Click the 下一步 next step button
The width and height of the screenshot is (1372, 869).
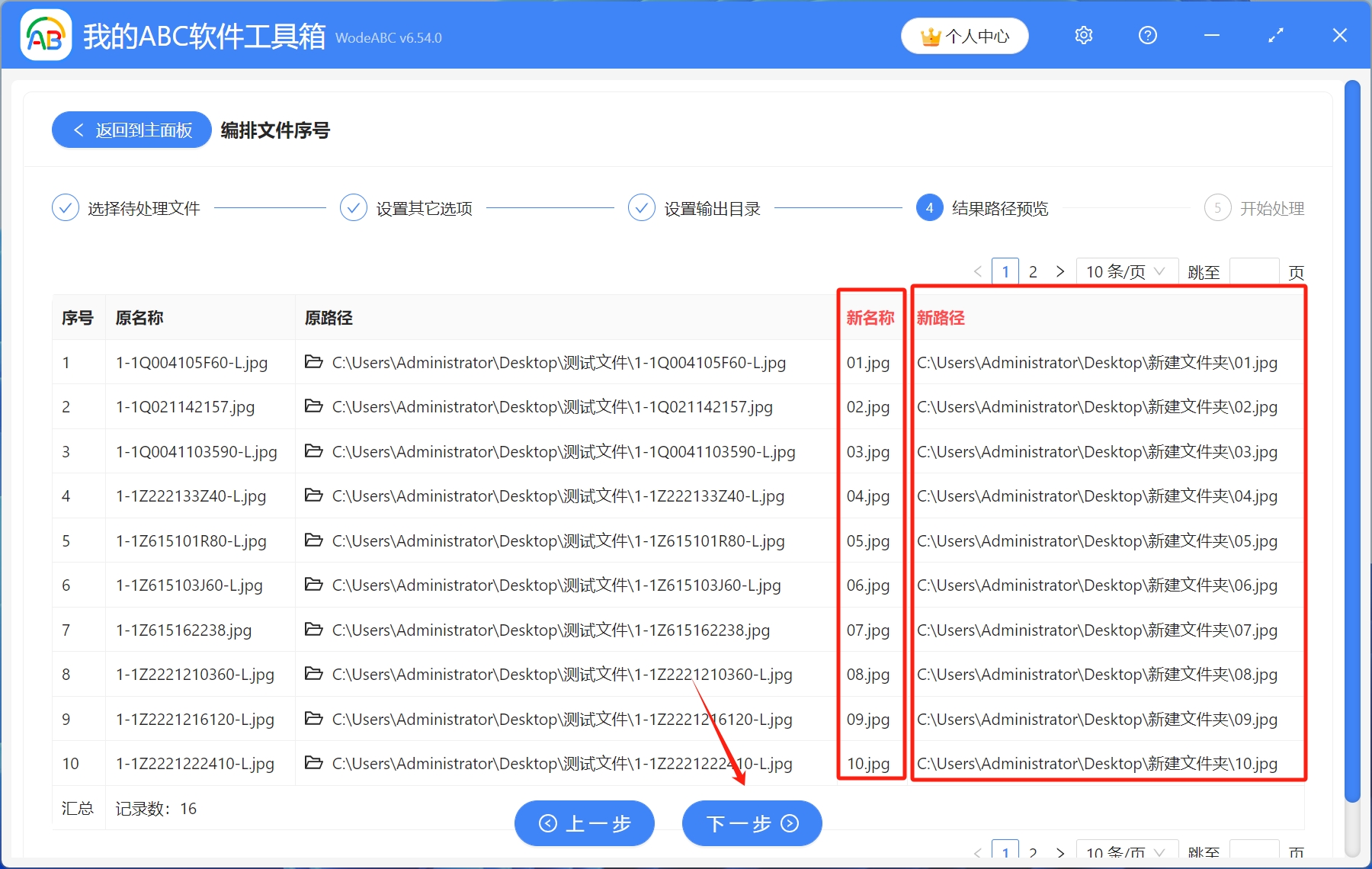[751, 823]
